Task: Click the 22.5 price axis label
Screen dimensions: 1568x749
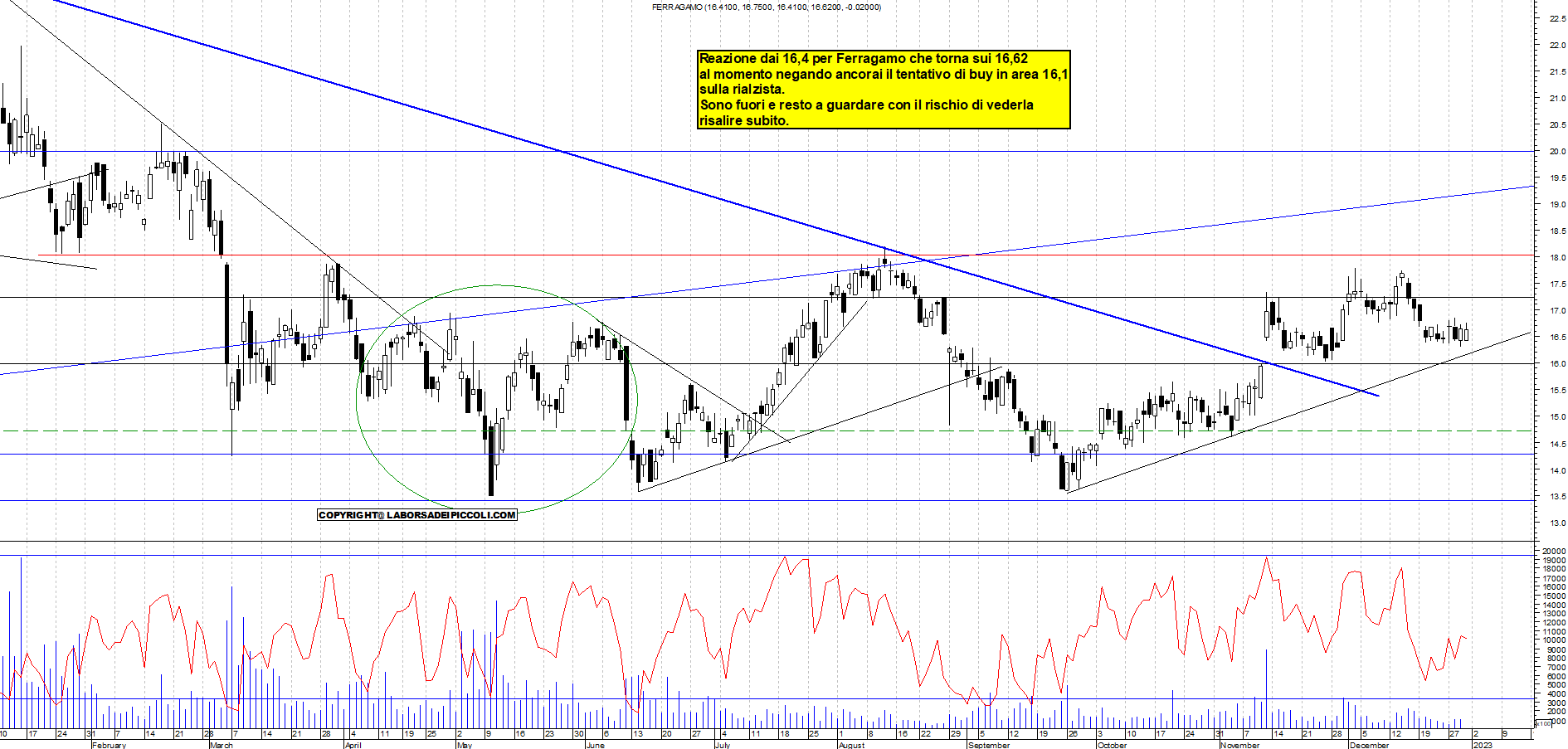Action: (1557, 19)
